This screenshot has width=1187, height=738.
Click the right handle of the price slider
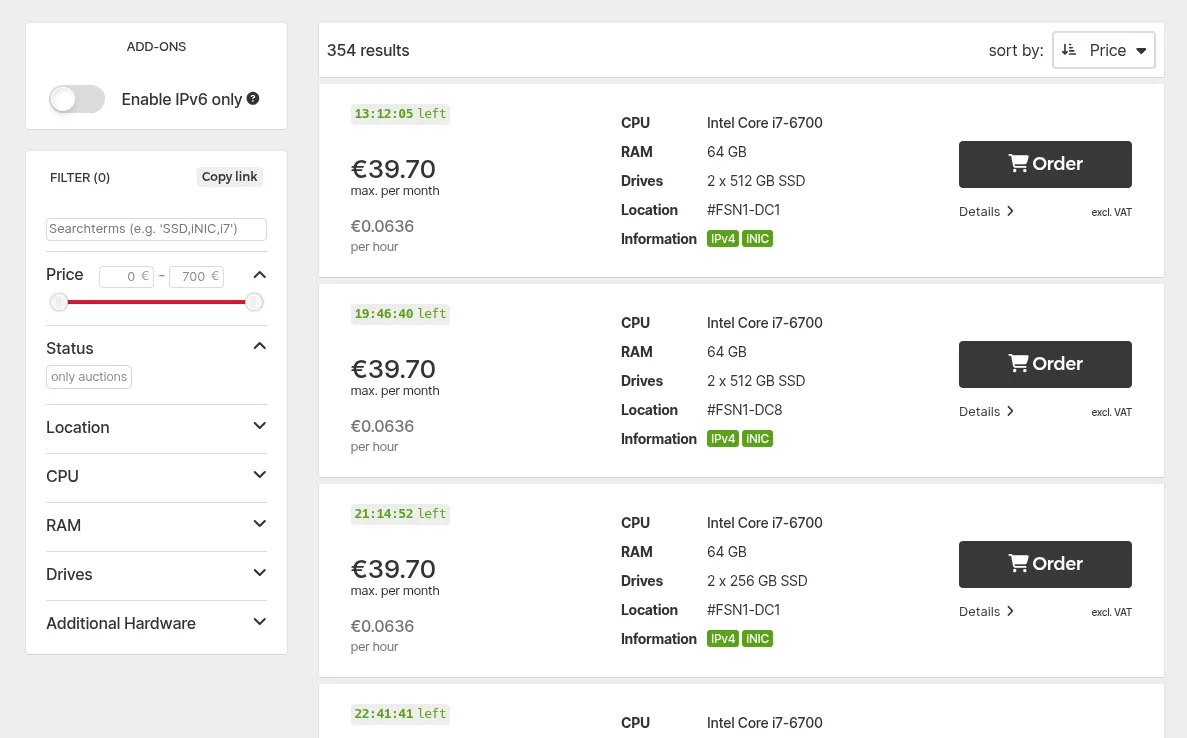click(x=254, y=302)
